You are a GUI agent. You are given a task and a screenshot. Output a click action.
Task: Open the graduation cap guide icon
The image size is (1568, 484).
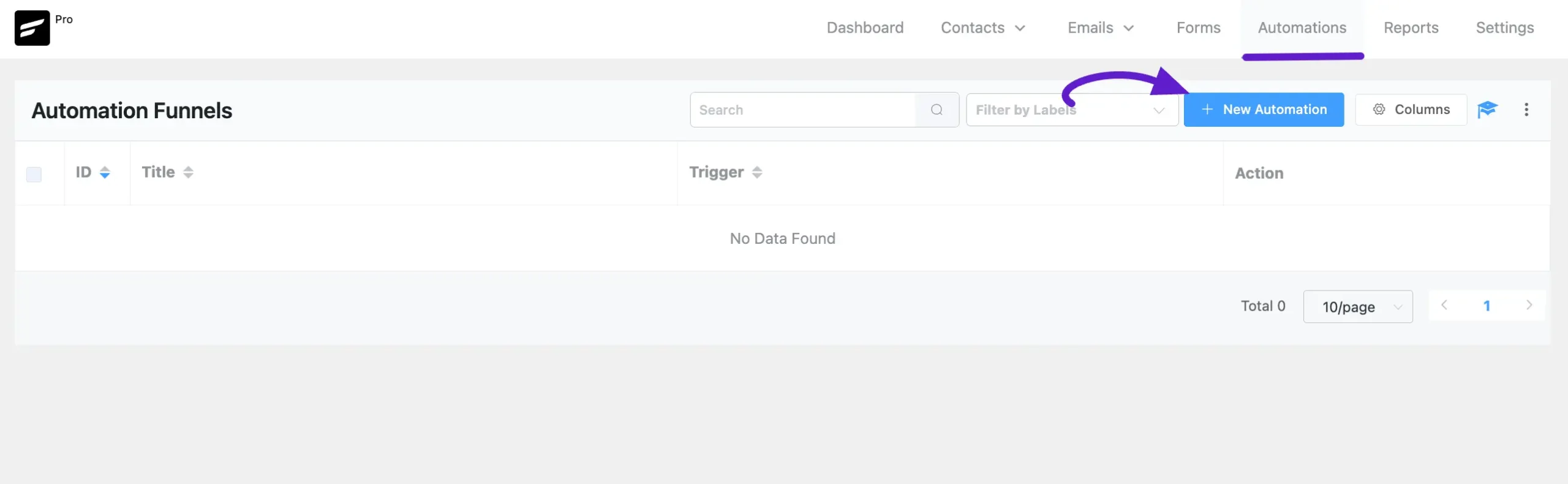click(1487, 110)
